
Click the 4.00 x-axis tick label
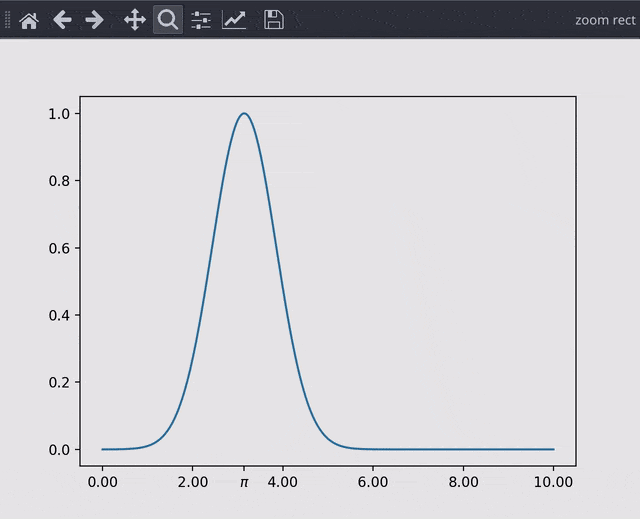coord(282,482)
